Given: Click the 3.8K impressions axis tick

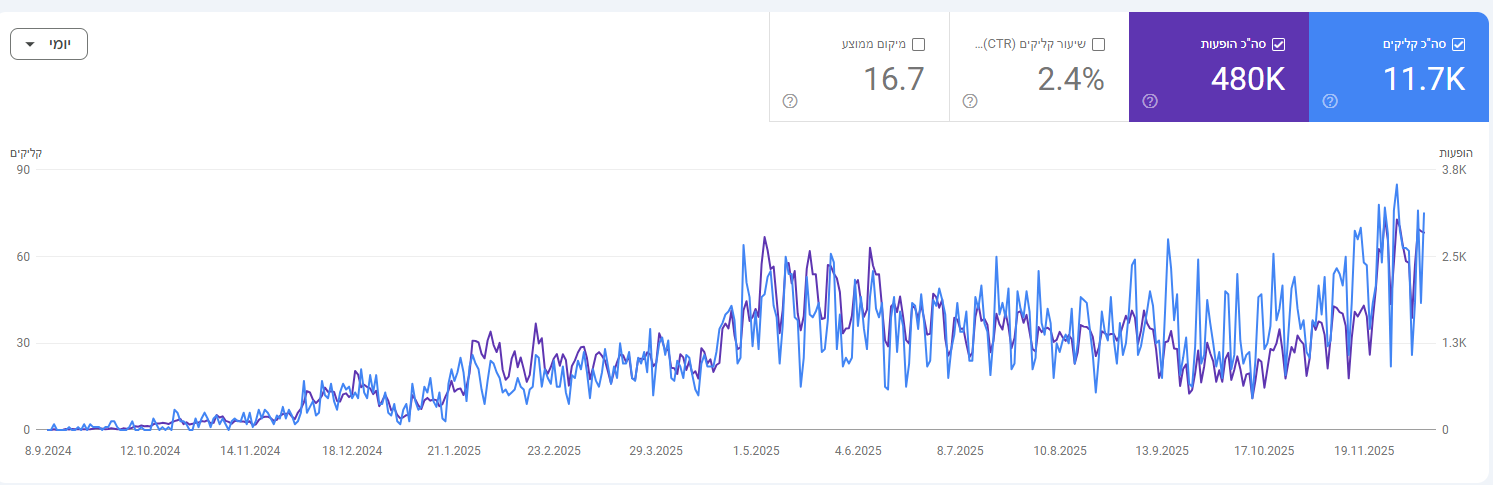Looking at the screenshot, I should pos(1453,170).
